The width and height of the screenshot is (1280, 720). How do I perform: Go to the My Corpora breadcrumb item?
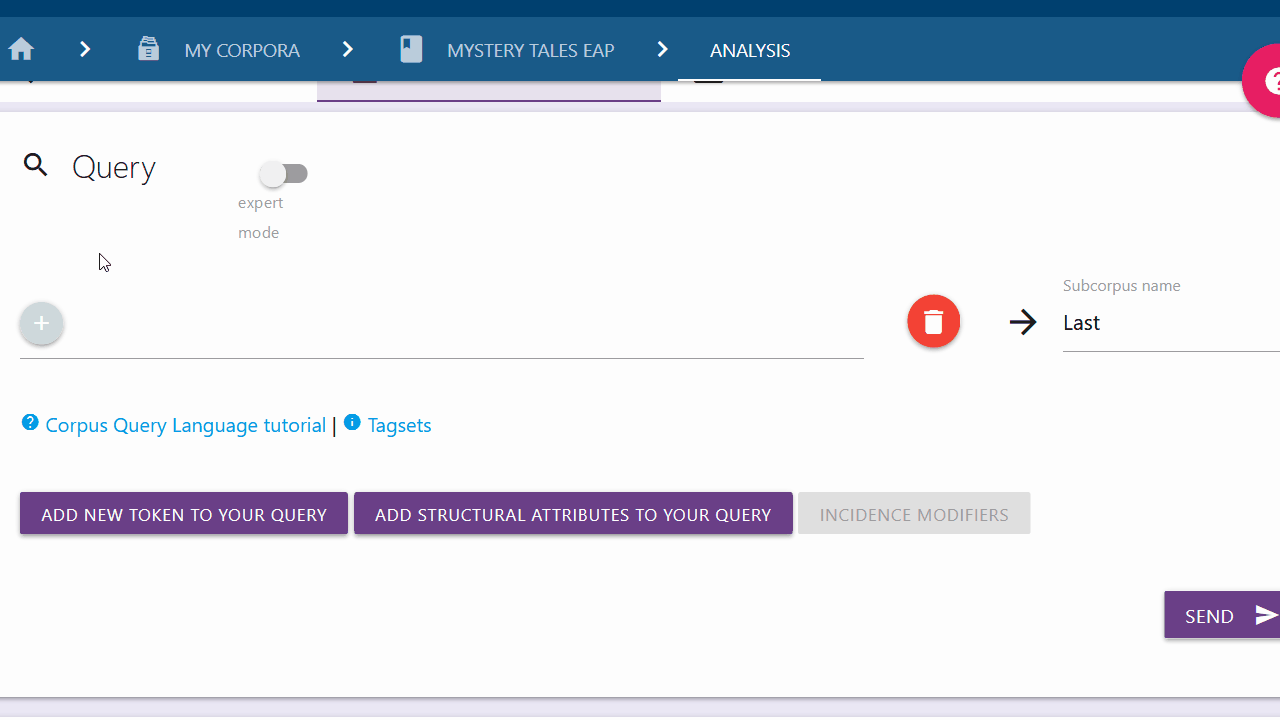pyautogui.click(x=242, y=50)
